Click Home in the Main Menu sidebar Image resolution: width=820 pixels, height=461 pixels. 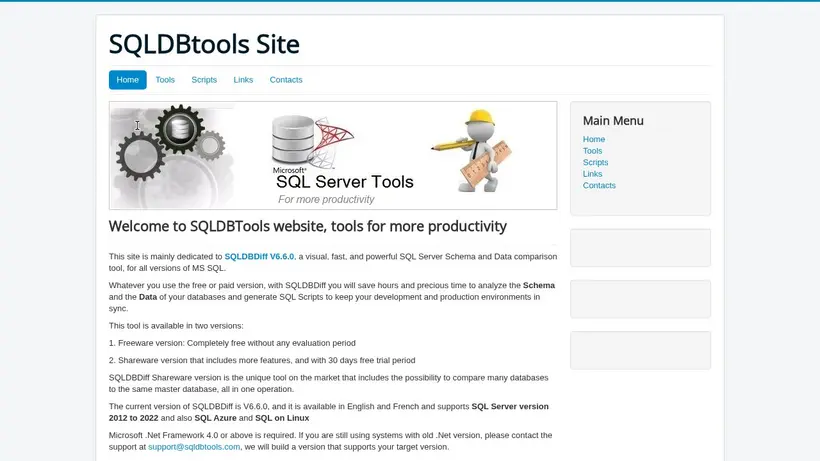tap(594, 139)
